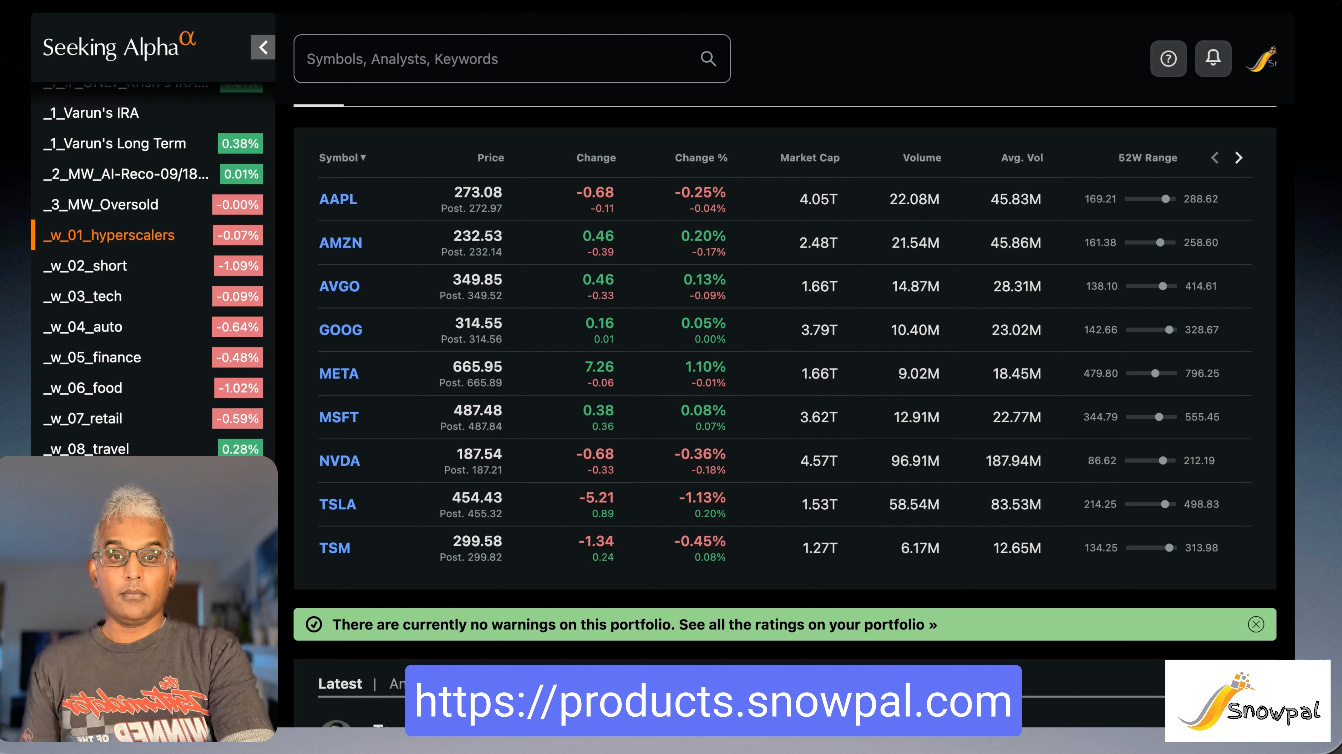This screenshot has width=1342, height=754.
Task: Open the TSLA symbol link
Action: point(338,504)
